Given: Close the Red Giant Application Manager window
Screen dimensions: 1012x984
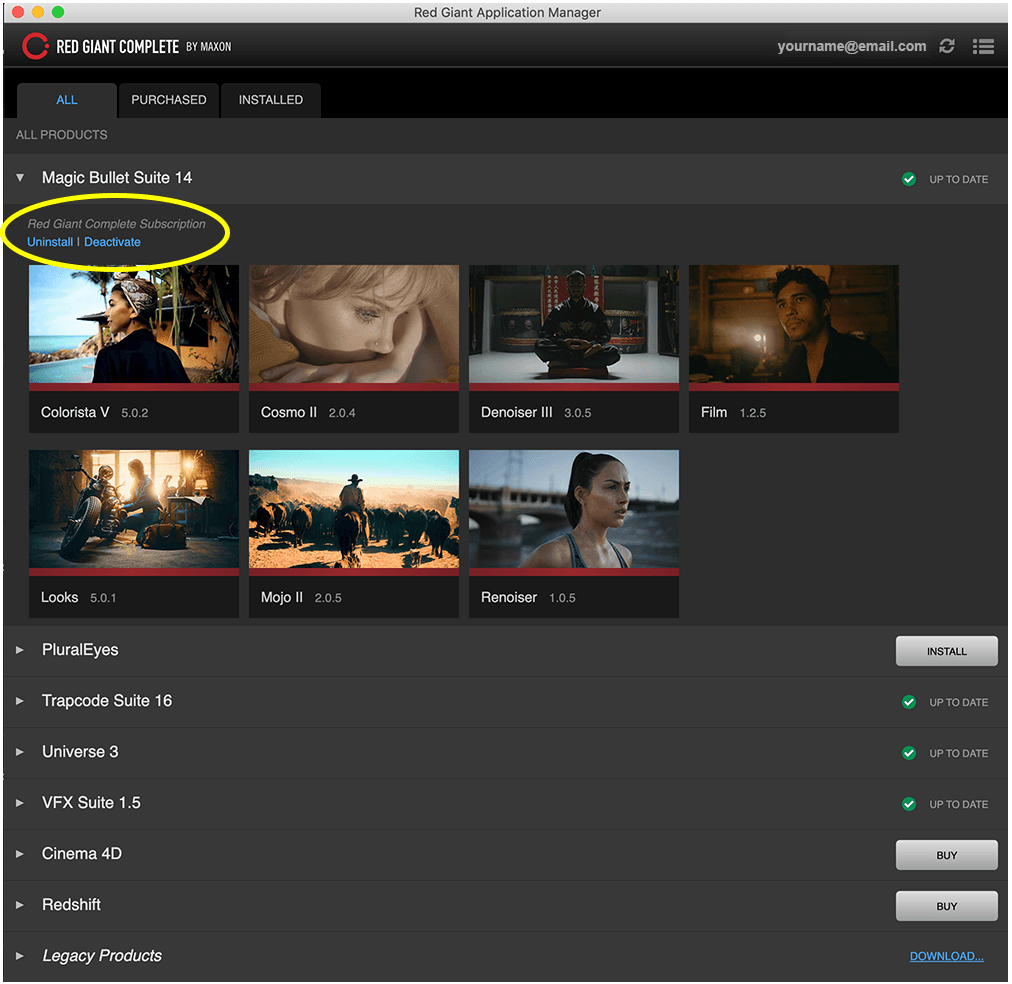Looking at the screenshot, I should pyautogui.click(x=18, y=12).
